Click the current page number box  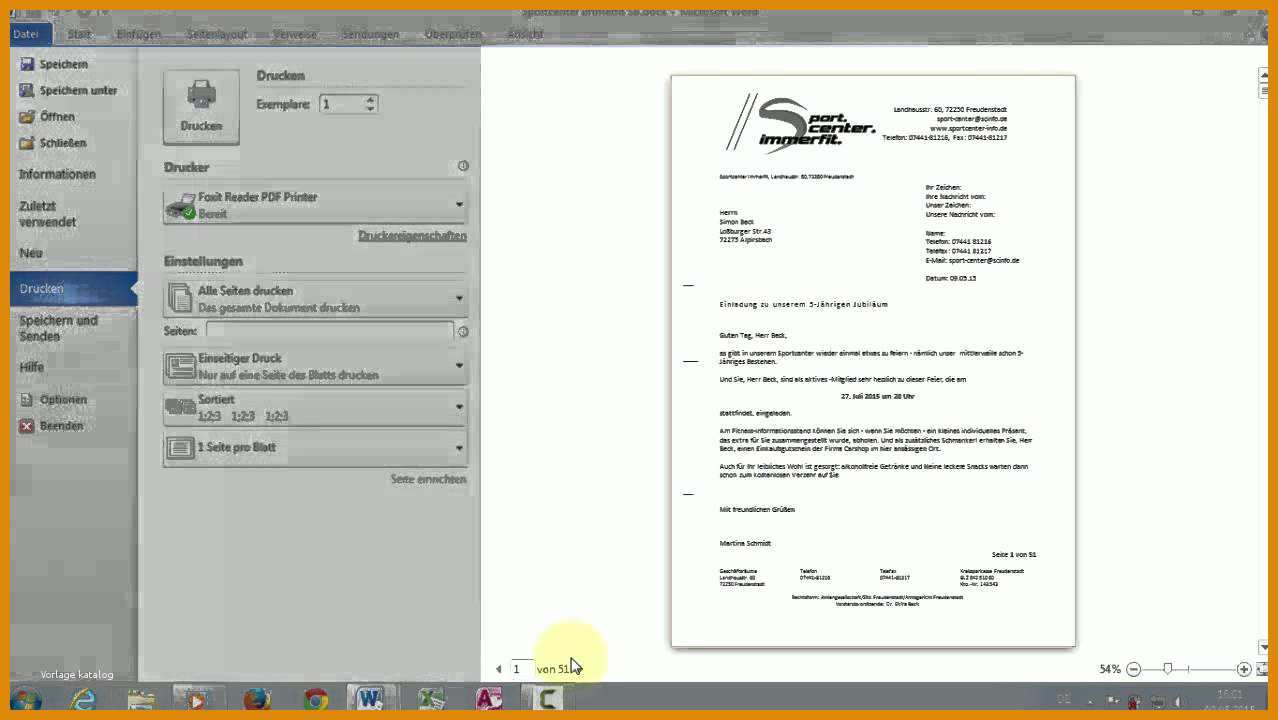tap(520, 668)
